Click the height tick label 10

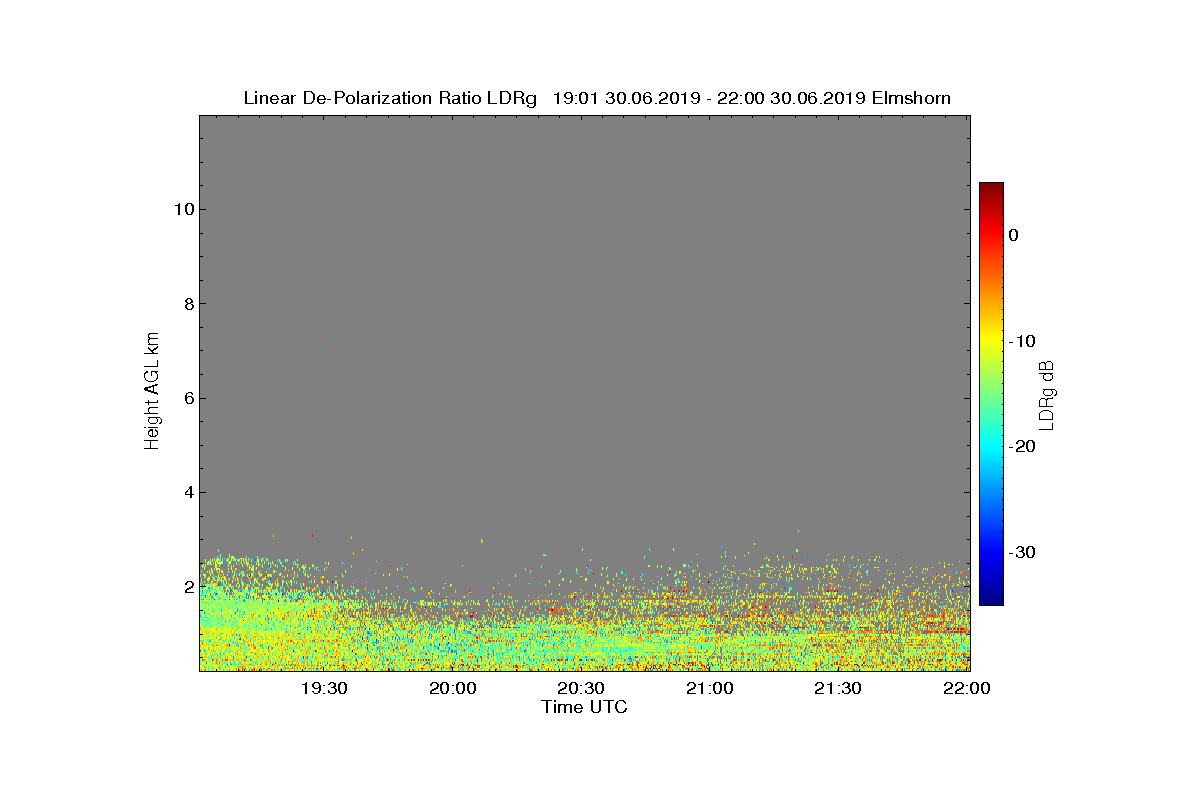click(x=182, y=209)
